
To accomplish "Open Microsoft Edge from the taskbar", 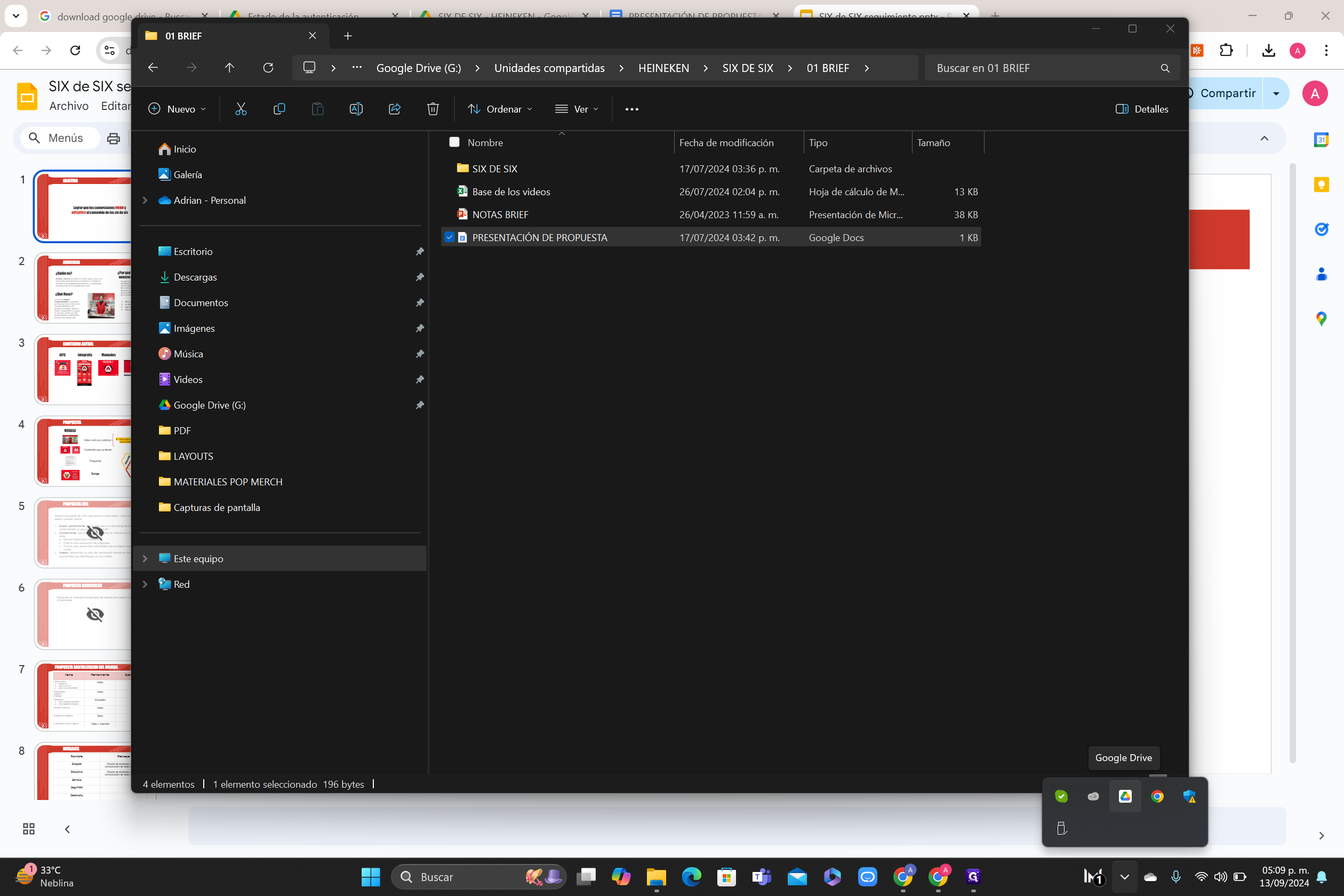I will 691,877.
